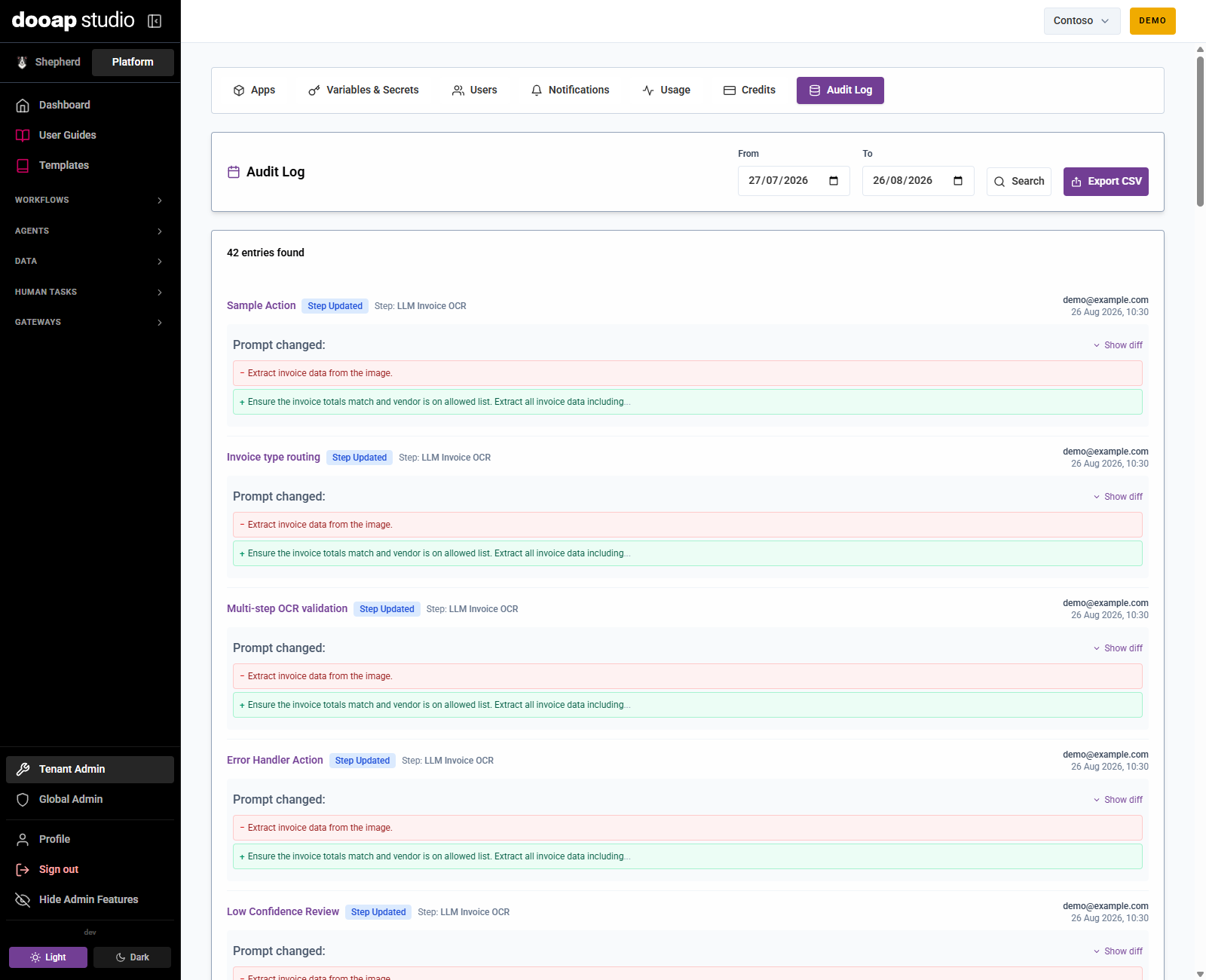Image resolution: width=1206 pixels, height=980 pixels.
Task: Show diff for Multi-step OCR validation entry
Action: 1118,648
